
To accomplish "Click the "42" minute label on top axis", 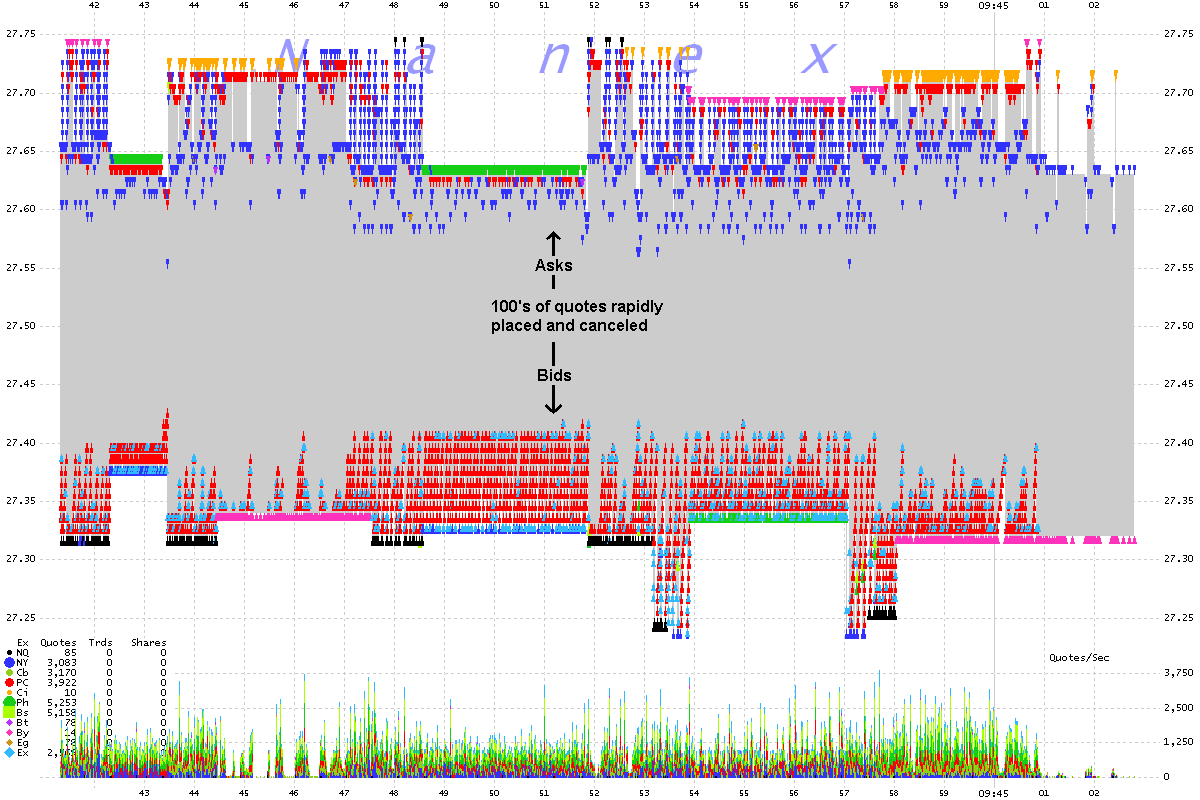I will tap(94, 5).
